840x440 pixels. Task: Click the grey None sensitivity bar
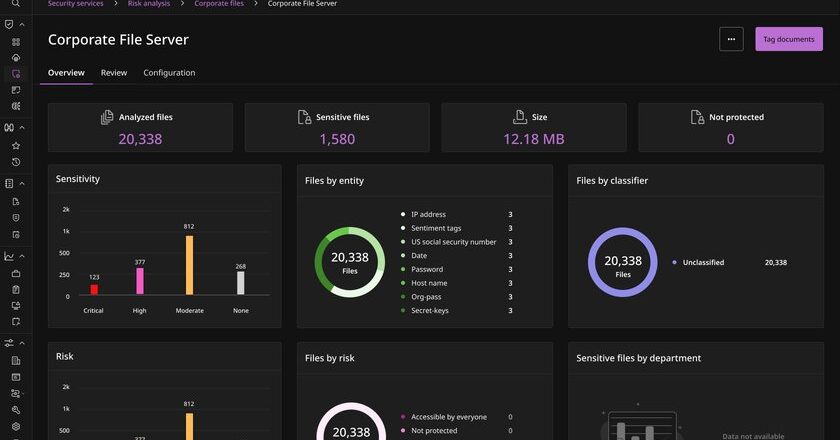click(241, 283)
